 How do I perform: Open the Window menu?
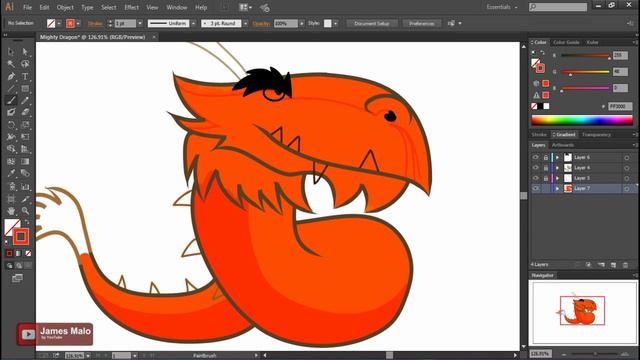[x=177, y=7]
